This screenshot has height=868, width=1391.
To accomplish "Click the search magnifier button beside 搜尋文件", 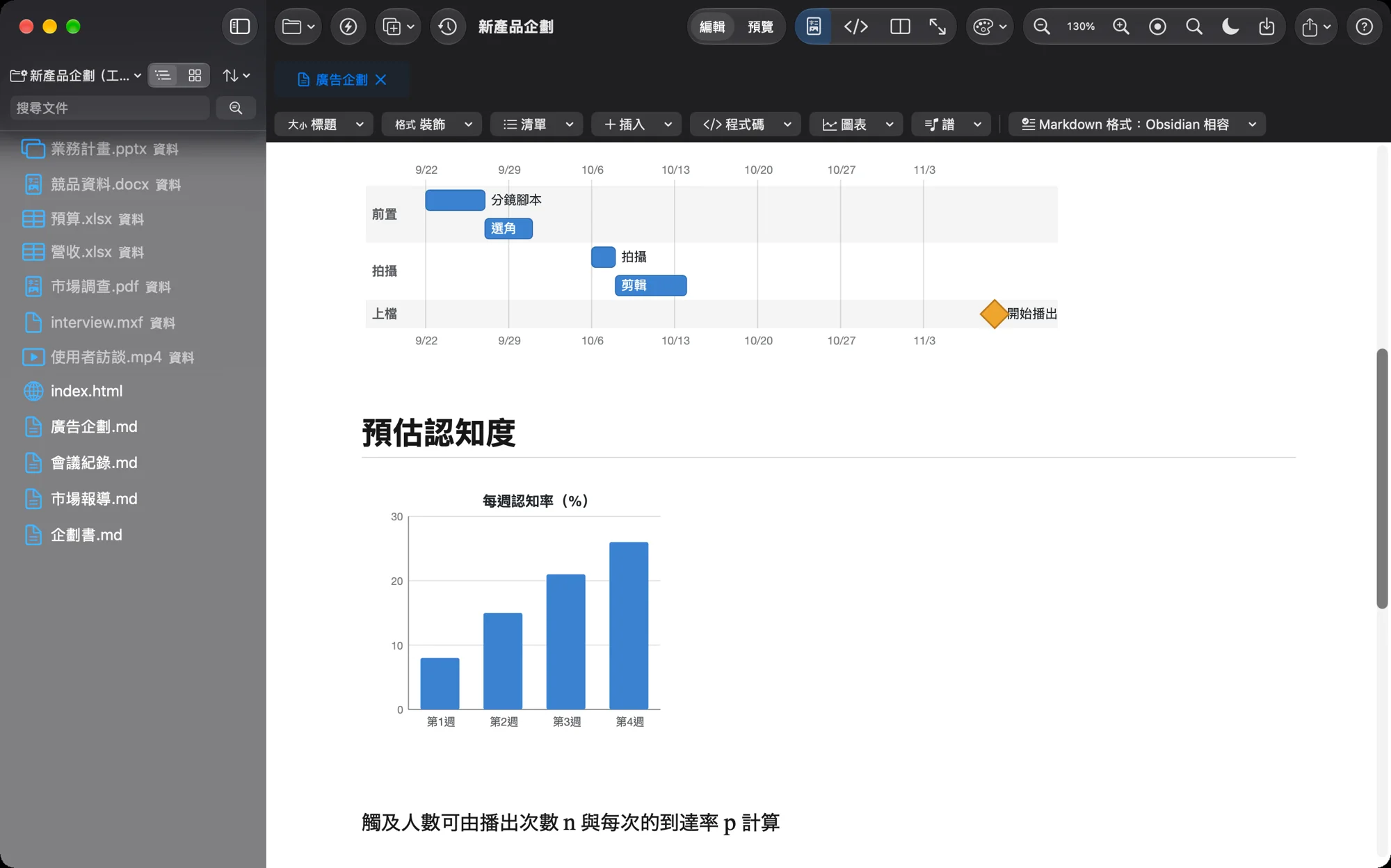I will (x=236, y=108).
